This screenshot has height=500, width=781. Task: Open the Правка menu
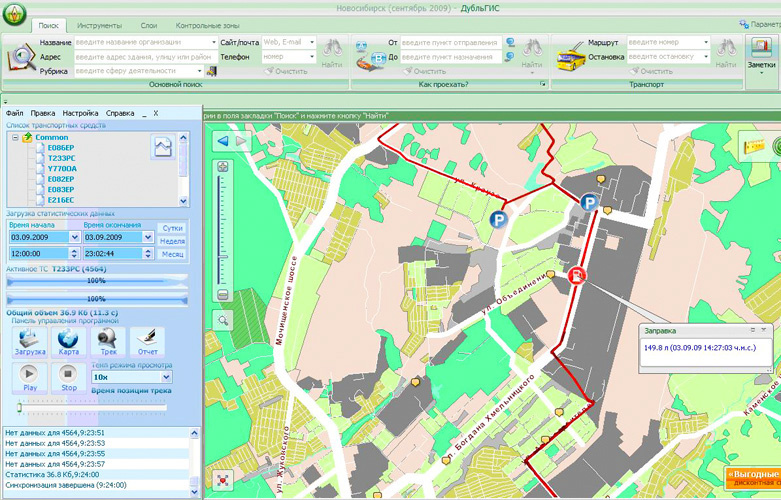click(43, 113)
